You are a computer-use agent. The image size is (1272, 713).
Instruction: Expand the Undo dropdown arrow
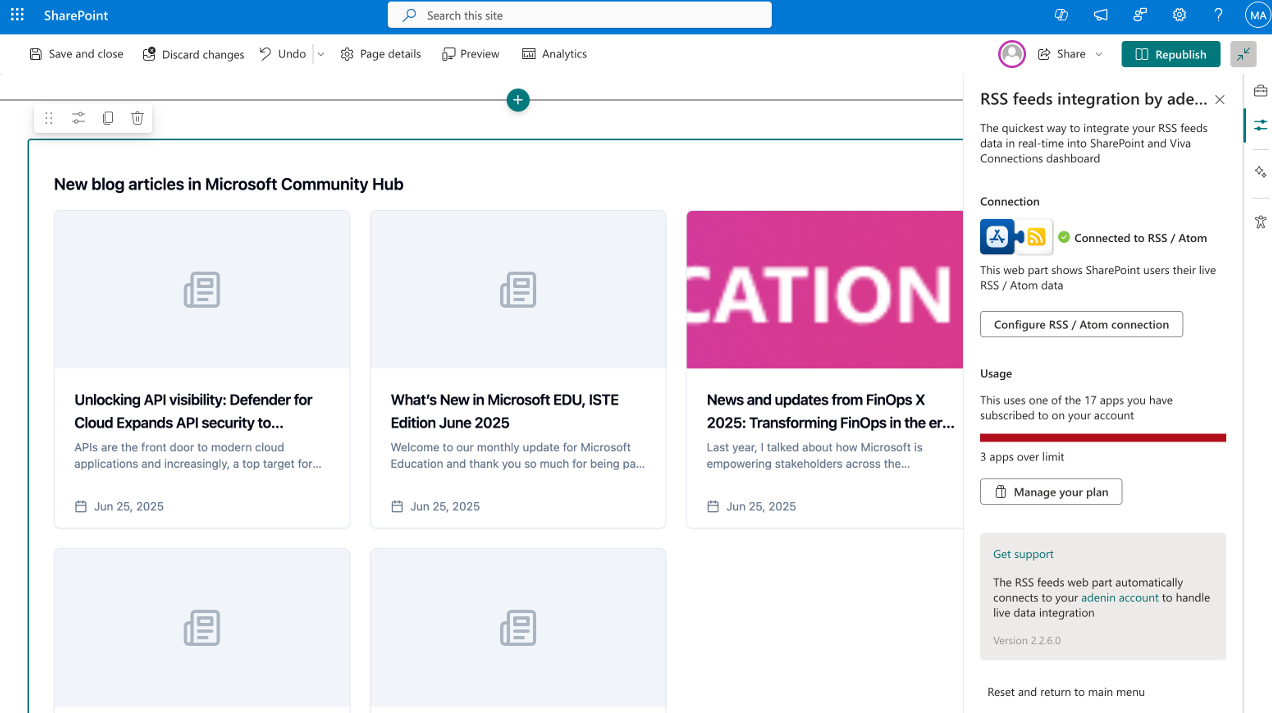(321, 54)
